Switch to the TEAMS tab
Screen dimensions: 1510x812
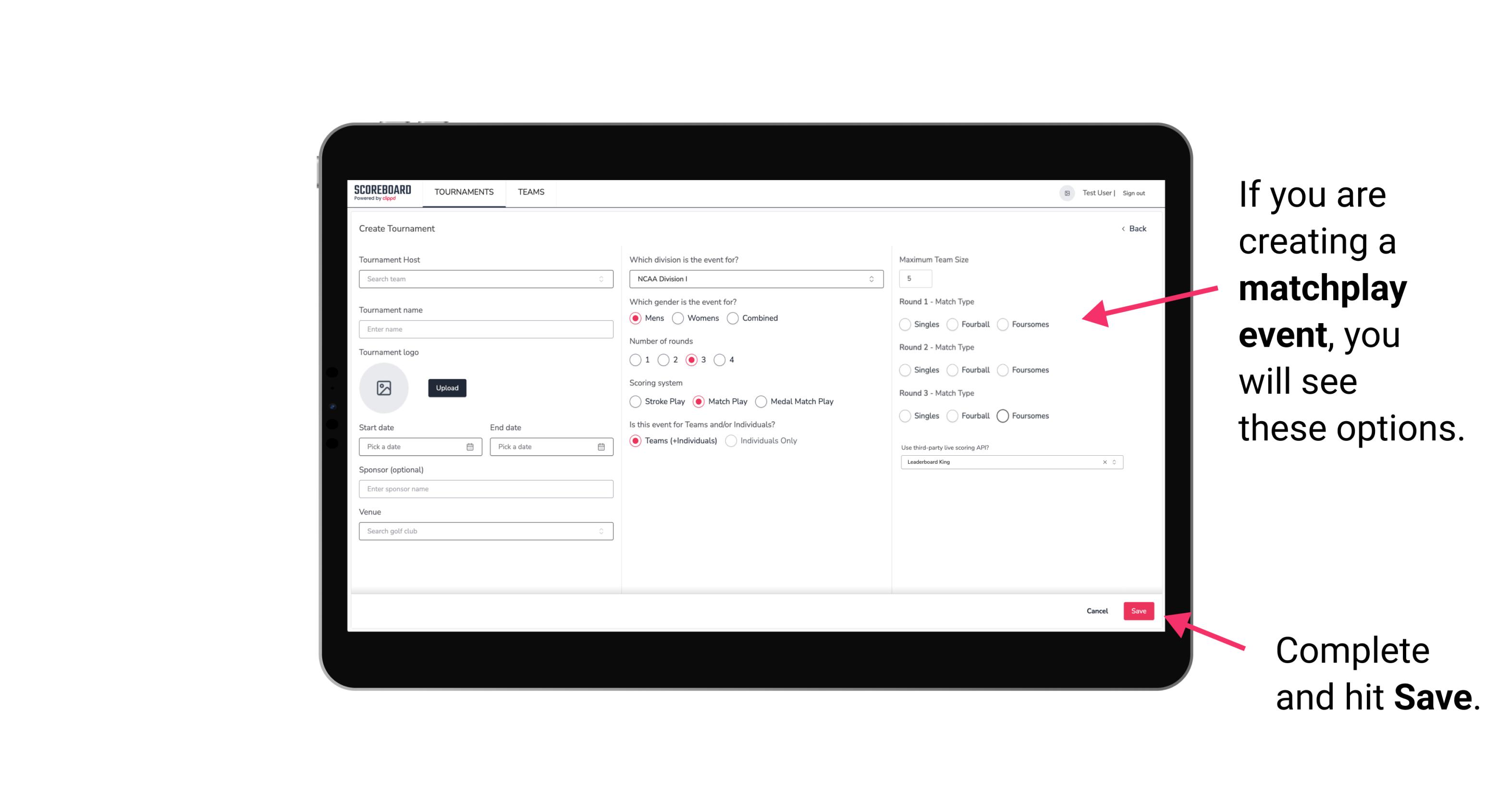click(530, 192)
